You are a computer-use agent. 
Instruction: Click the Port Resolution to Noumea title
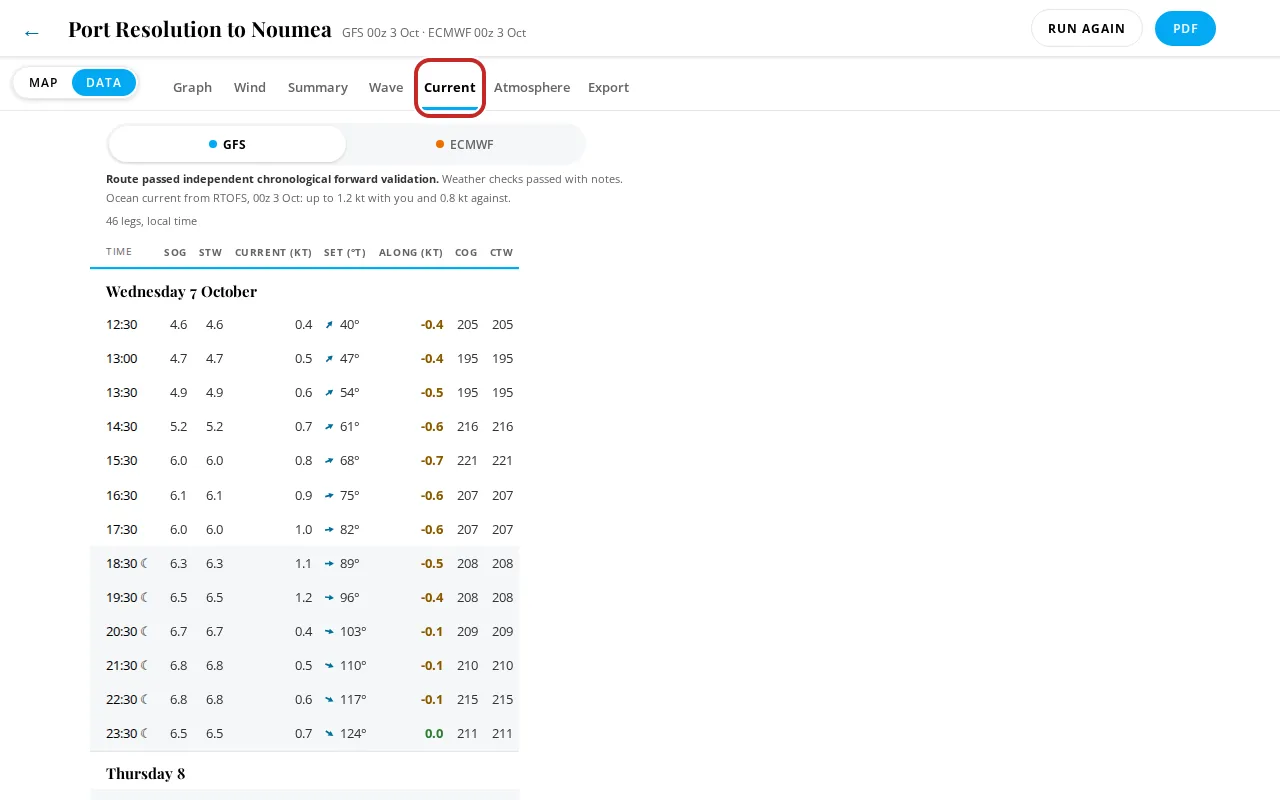200,30
